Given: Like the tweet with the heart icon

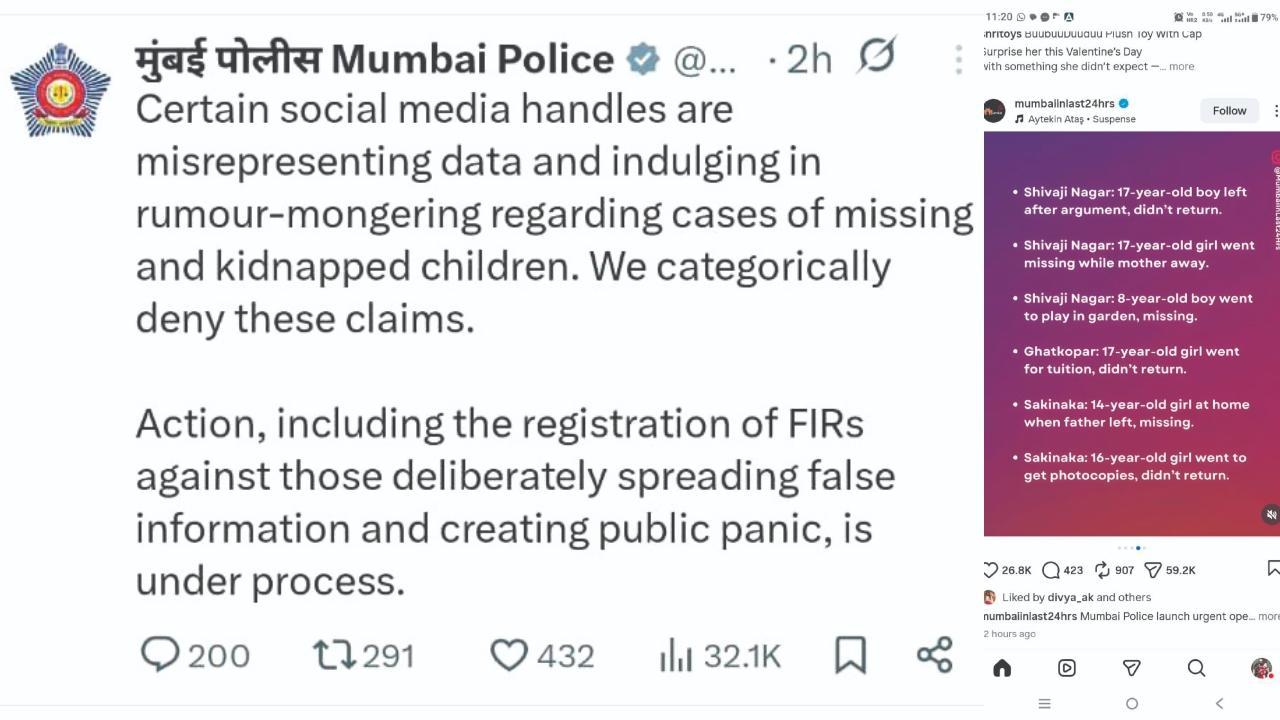Looking at the screenshot, I should (509, 655).
